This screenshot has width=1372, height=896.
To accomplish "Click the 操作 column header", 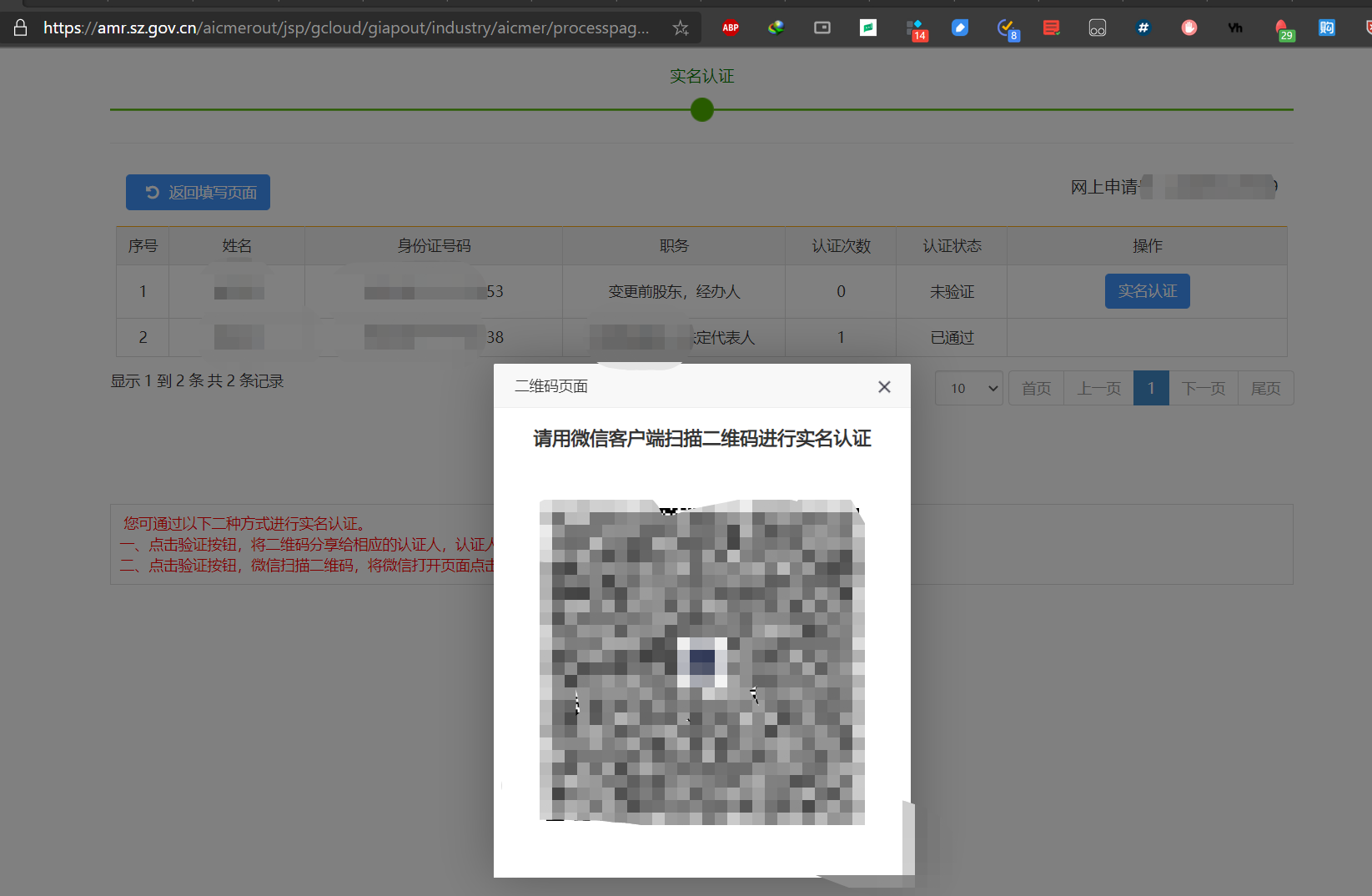I will (1147, 246).
